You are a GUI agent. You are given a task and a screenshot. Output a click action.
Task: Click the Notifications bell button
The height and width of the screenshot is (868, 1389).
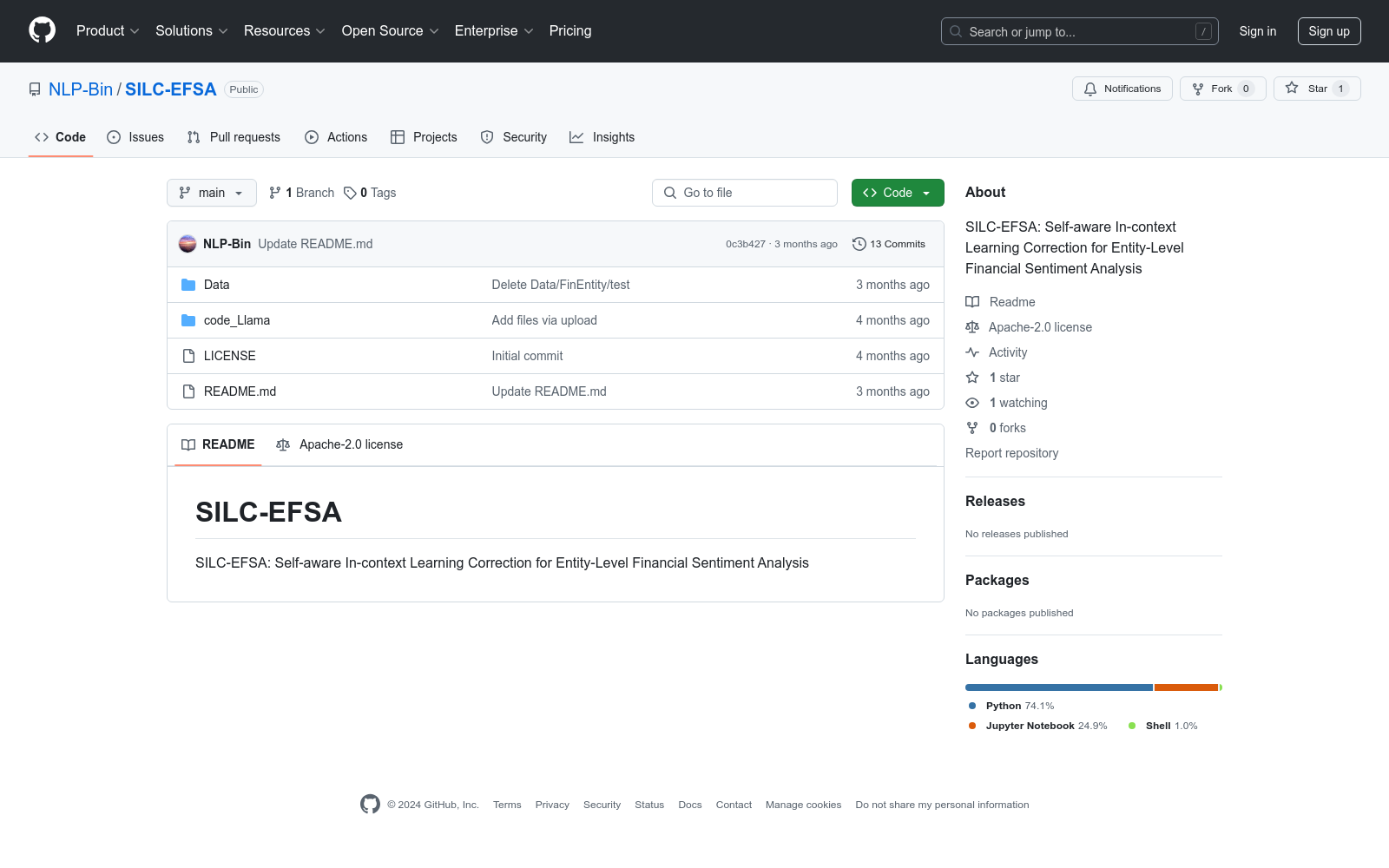1122,89
